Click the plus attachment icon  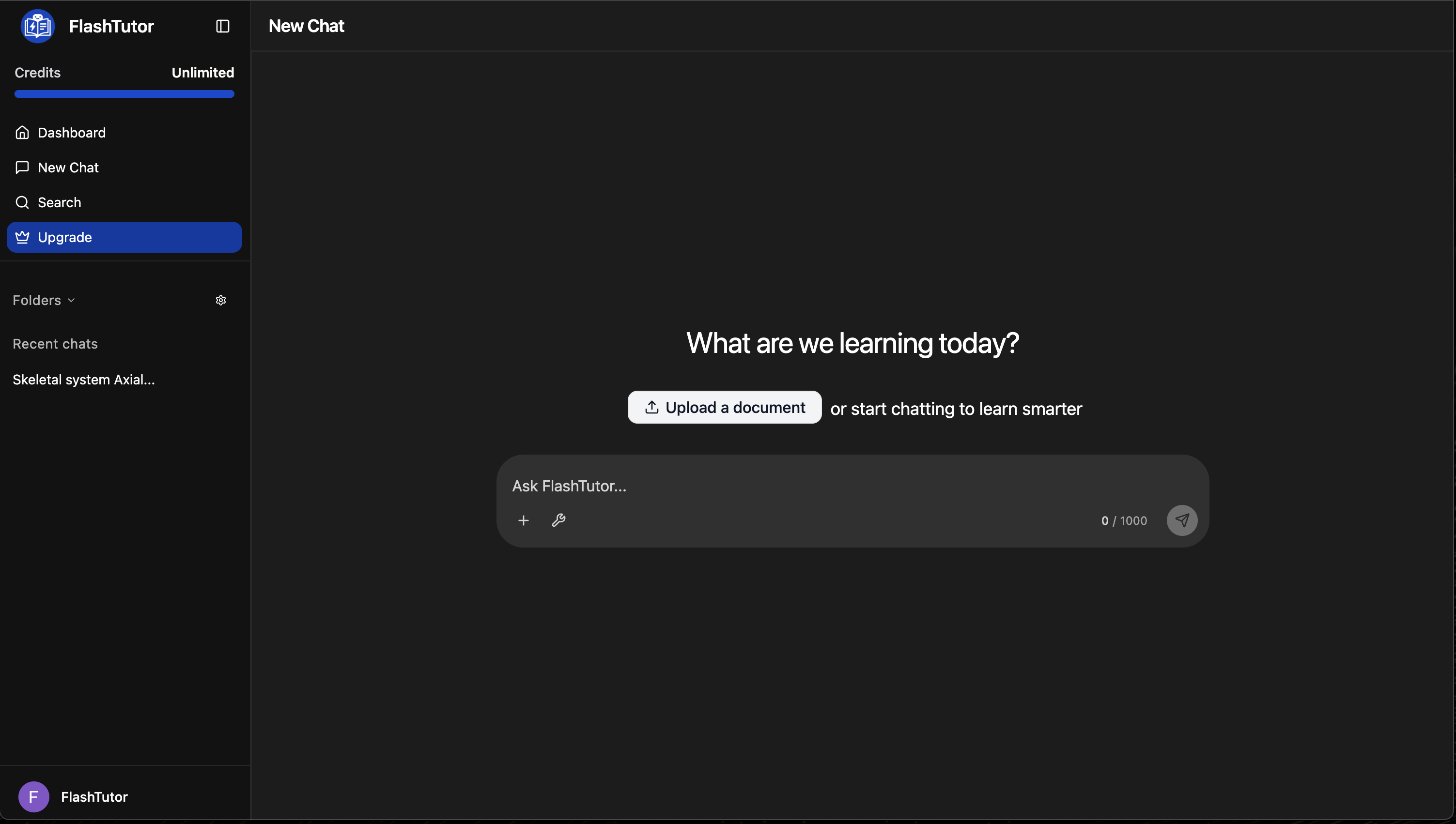click(x=523, y=520)
